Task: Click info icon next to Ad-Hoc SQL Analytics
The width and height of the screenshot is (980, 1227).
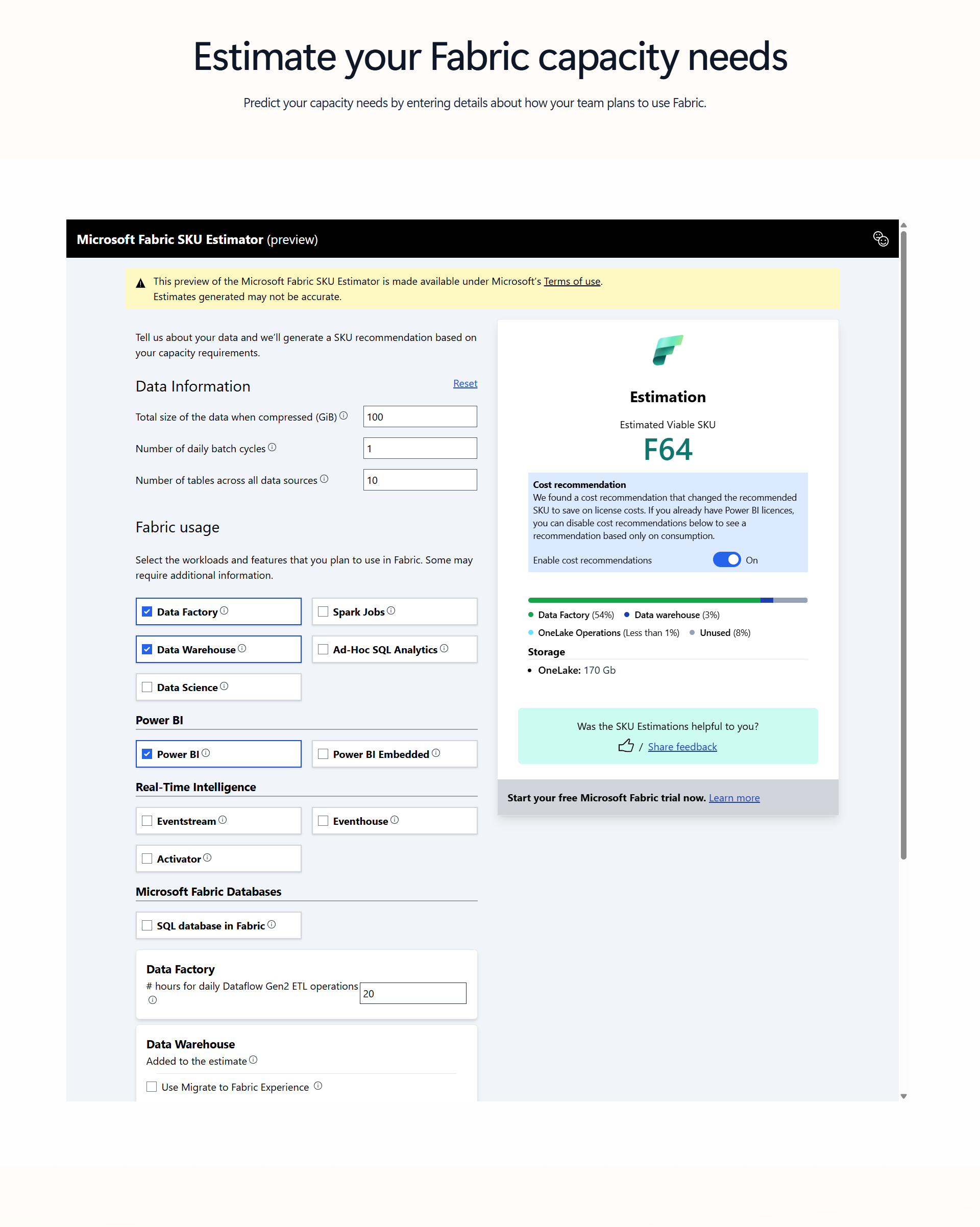Action: (444, 648)
